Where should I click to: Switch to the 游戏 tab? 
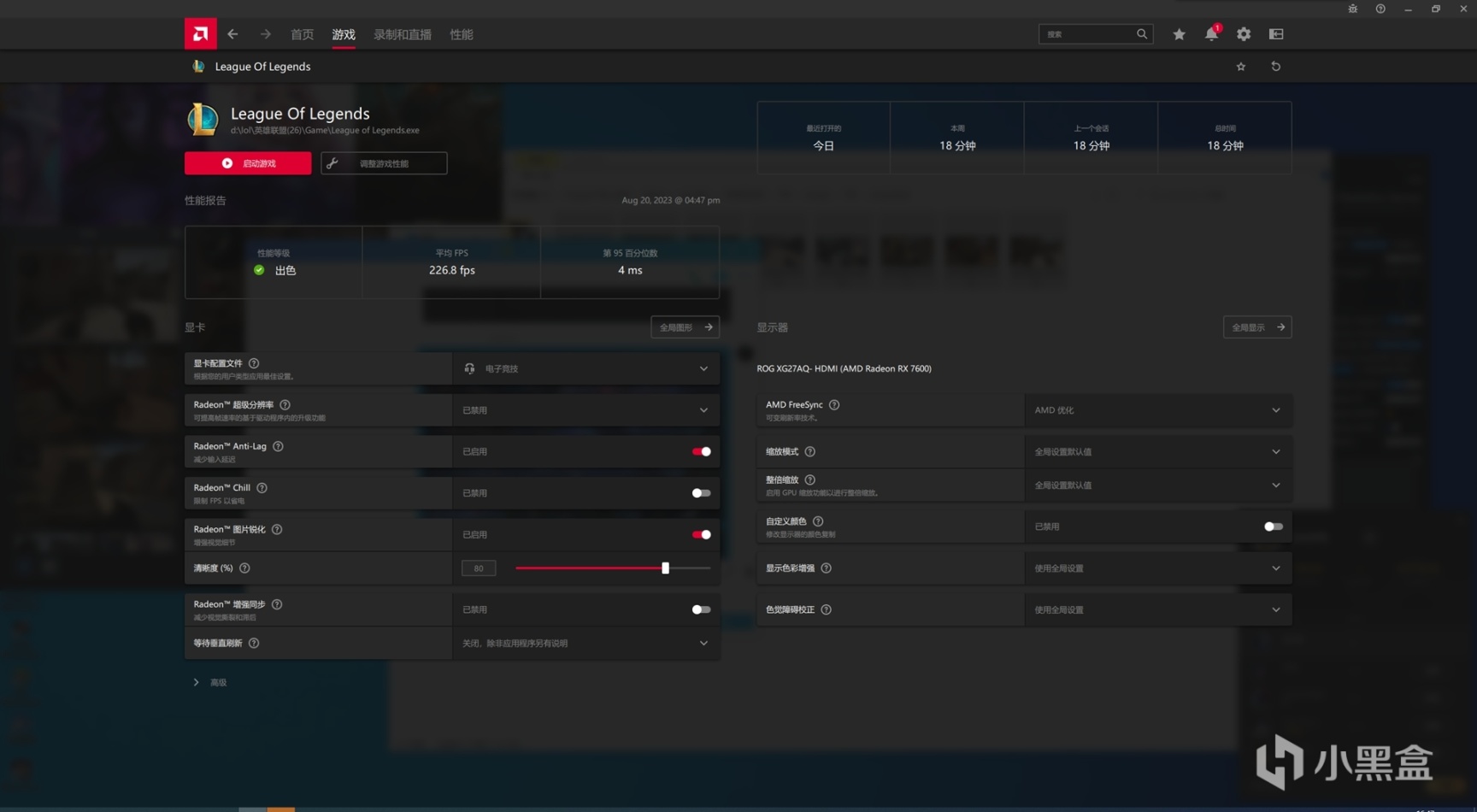point(344,34)
